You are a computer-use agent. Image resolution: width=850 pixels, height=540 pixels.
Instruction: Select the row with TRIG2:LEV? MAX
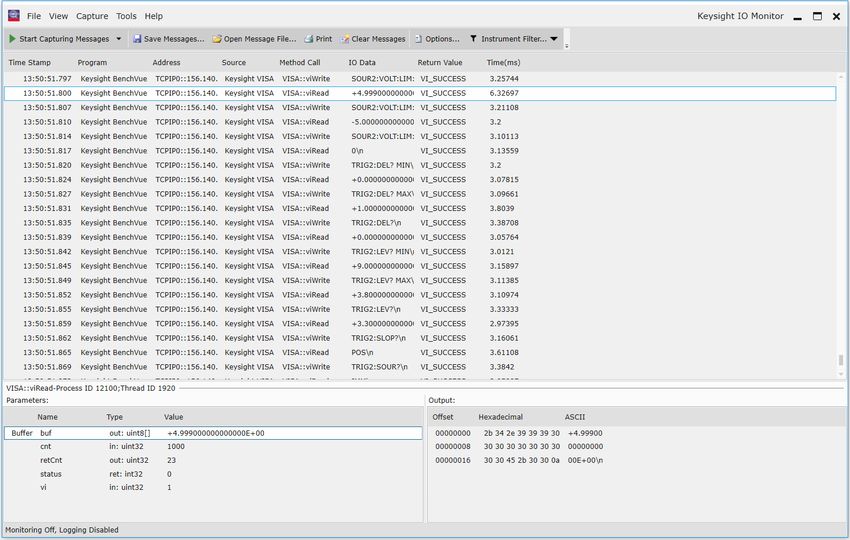click(420, 280)
